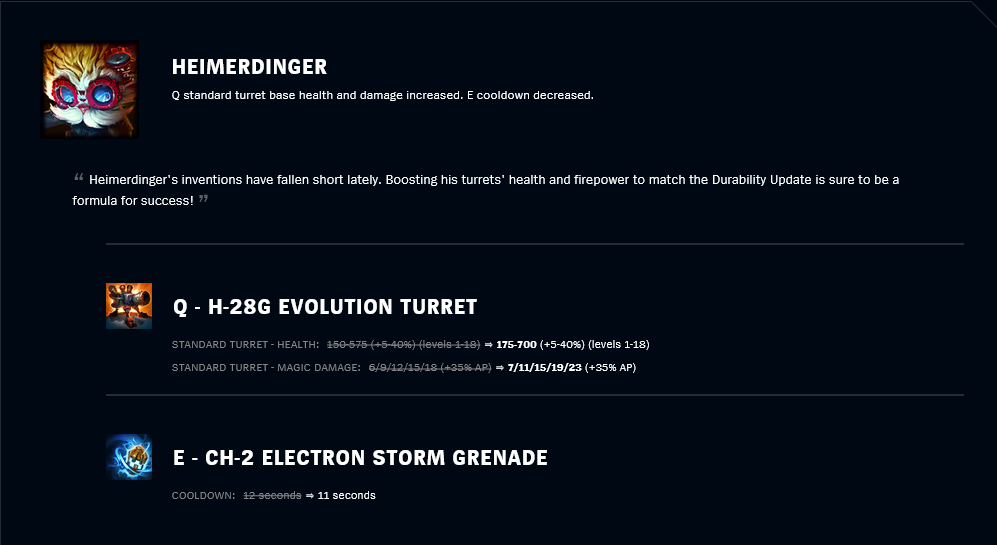The image size is (997, 545).
Task: Click the new 11 seconds cooldown value
Action: coord(347,495)
